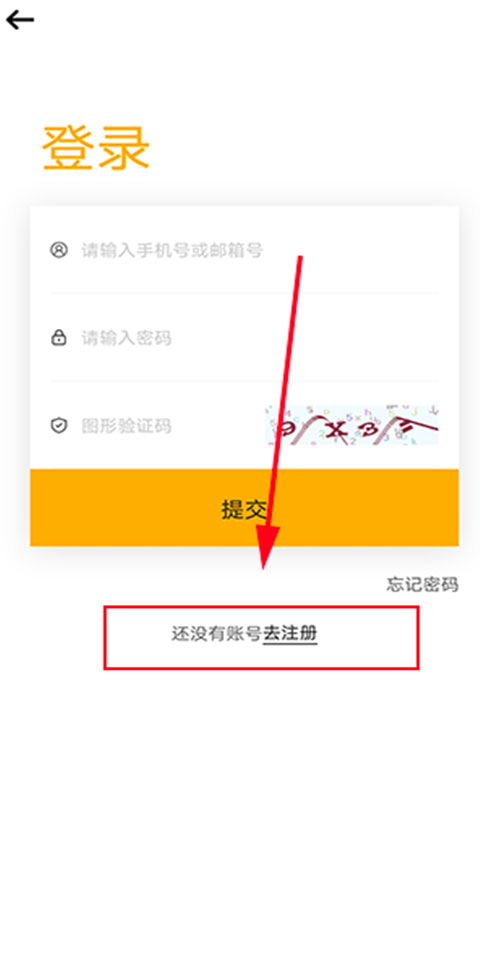Viewport: 480px width, 960px height.
Task: Refresh the captcha image
Action: [352, 424]
